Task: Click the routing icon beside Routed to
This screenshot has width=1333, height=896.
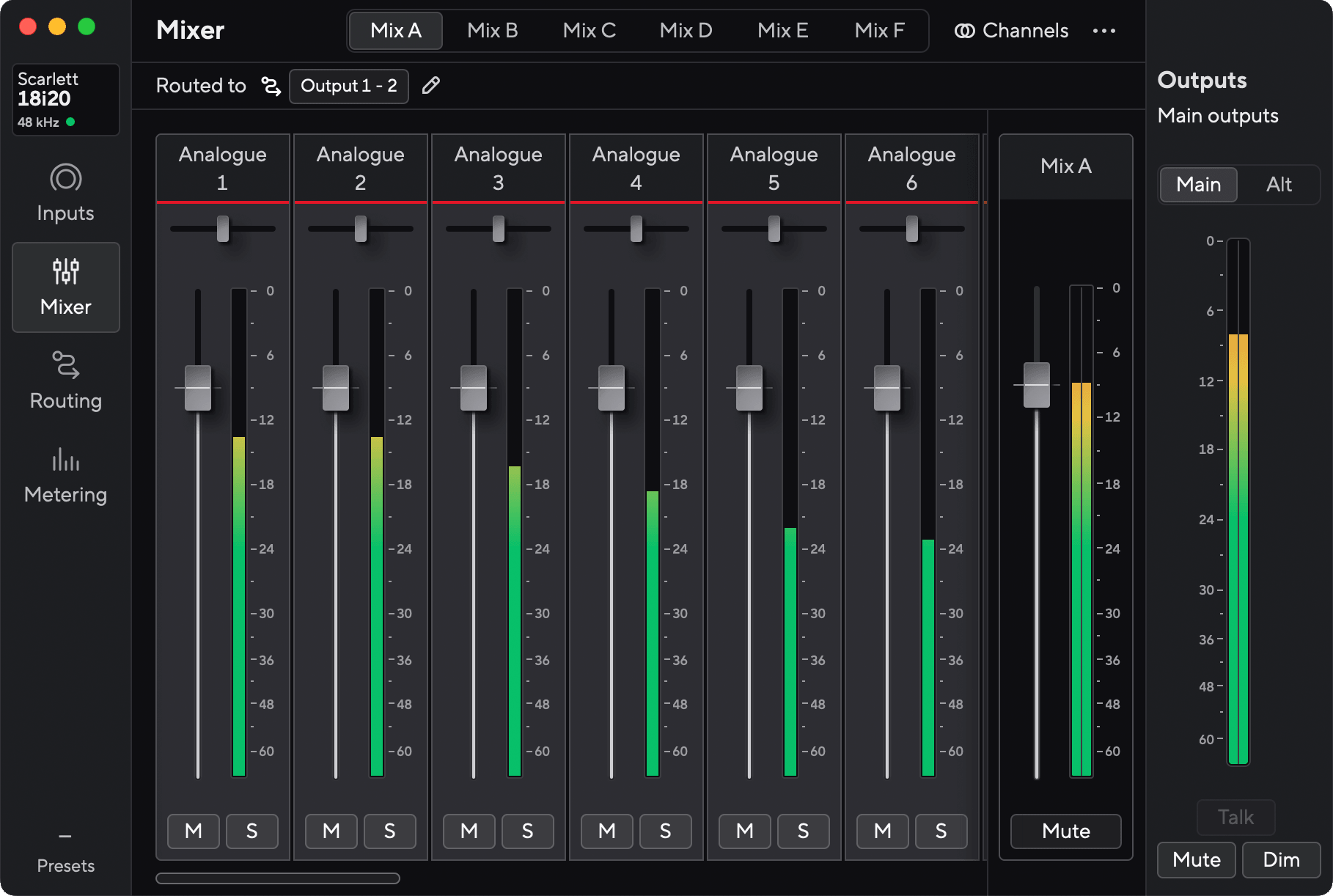Action: 271,86
